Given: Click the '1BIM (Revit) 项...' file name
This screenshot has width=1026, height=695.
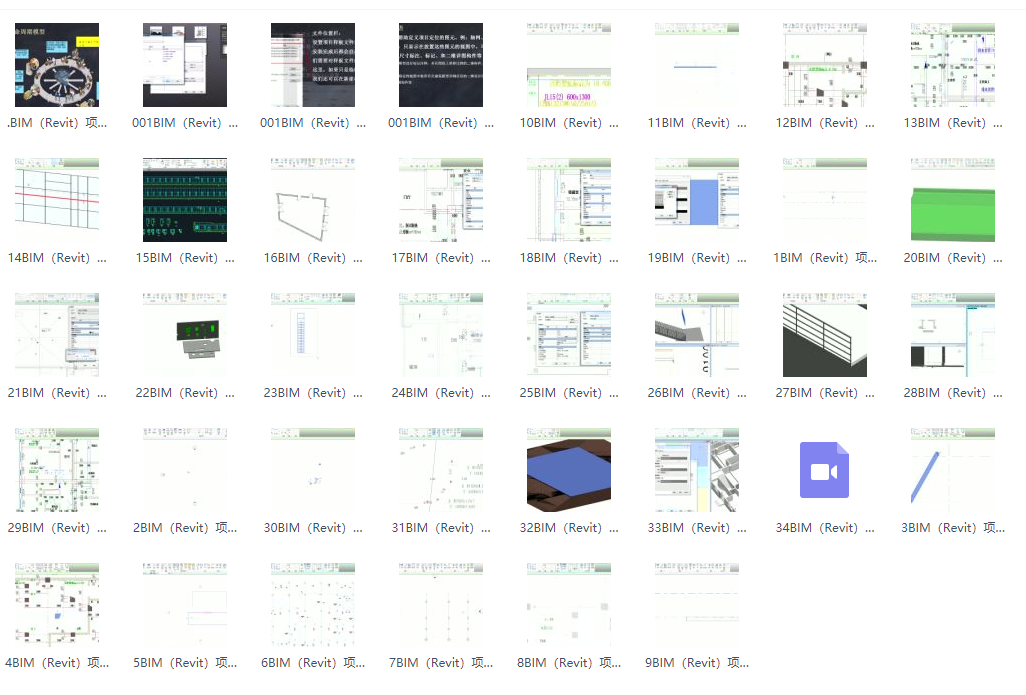Looking at the screenshot, I should [824, 258].
